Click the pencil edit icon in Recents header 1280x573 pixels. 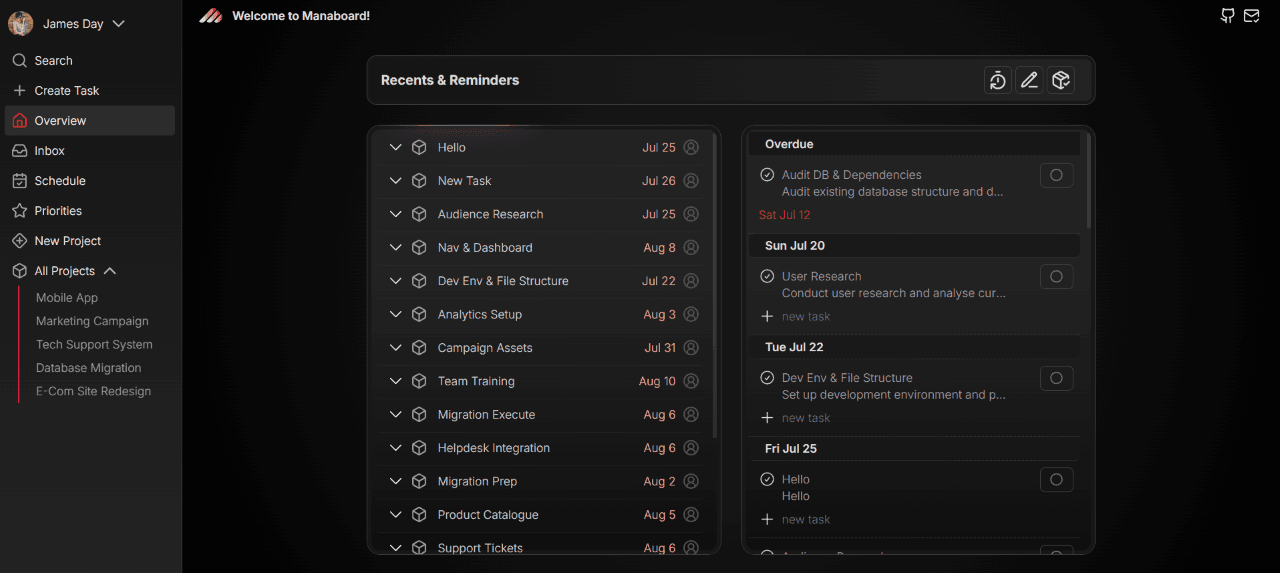click(1029, 80)
